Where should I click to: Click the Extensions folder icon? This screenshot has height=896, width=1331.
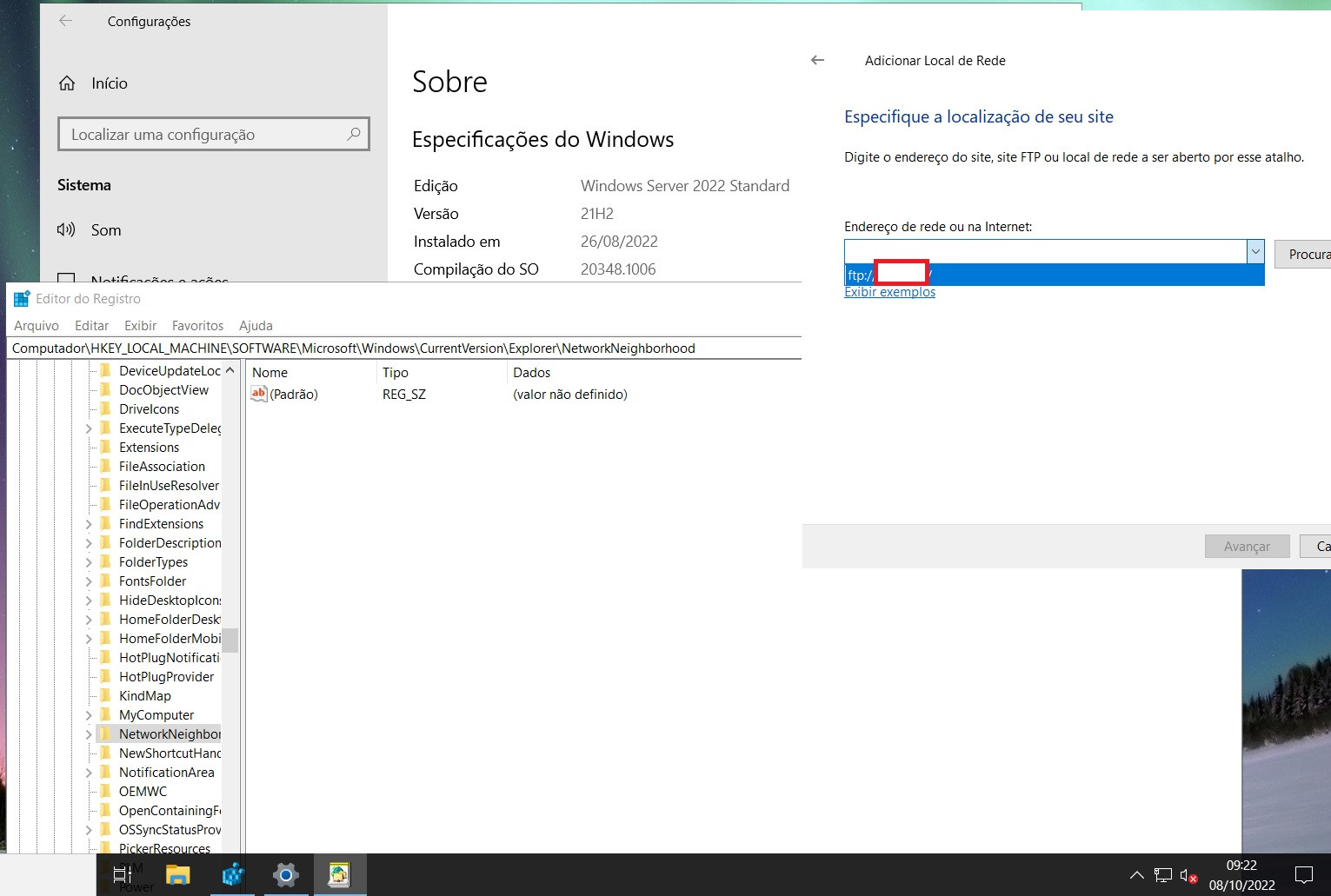point(106,448)
